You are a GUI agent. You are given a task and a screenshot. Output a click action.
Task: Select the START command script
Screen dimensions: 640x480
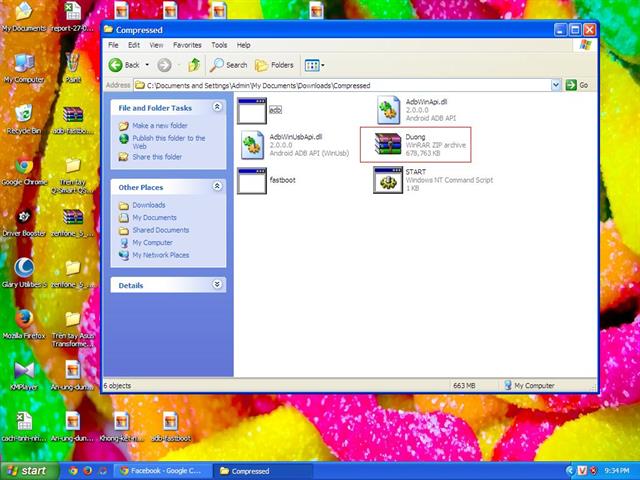point(433,180)
